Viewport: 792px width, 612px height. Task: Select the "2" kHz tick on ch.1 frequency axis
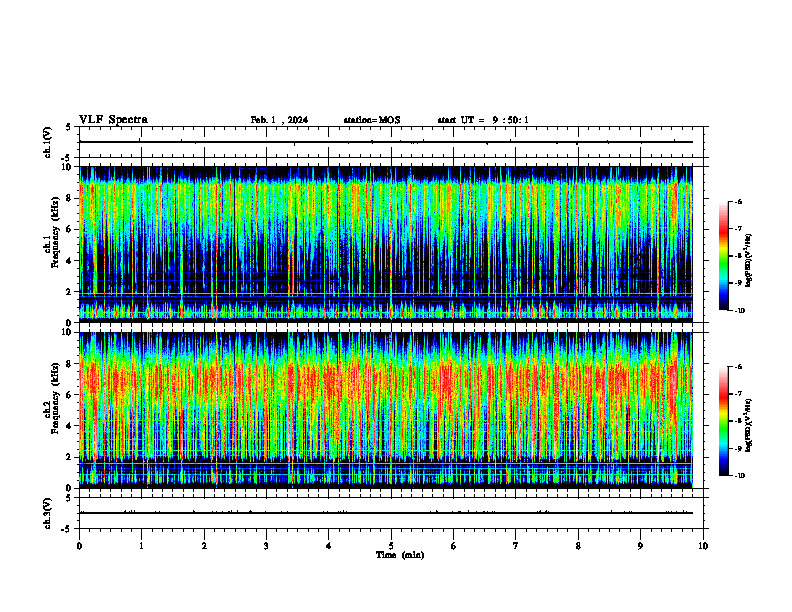71,291
